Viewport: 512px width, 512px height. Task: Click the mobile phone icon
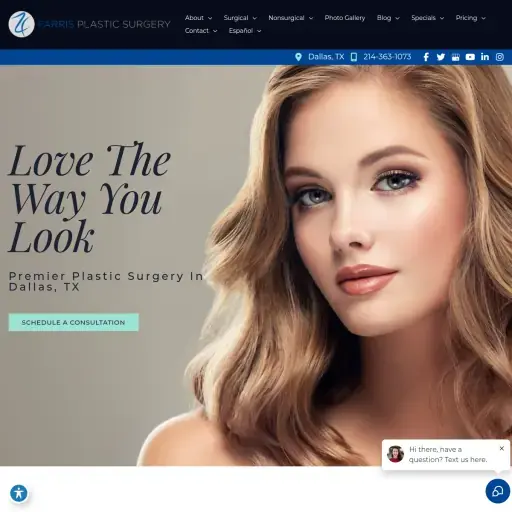point(354,57)
